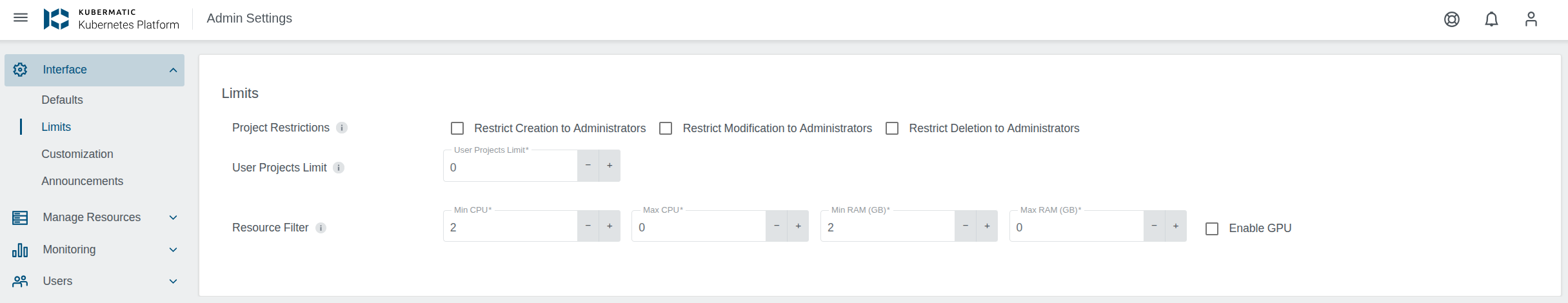Expand the Manage Resources section
This screenshot has width=1568, height=303.
click(x=173, y=218)
